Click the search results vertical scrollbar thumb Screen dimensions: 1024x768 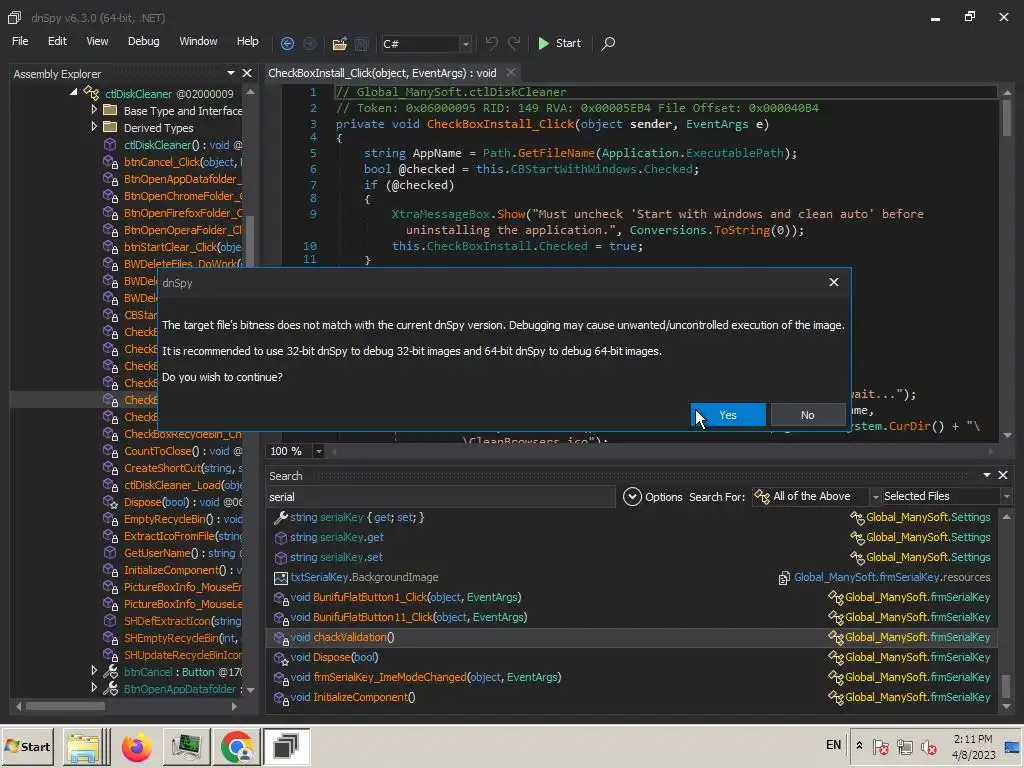[x=1006, y=686]
